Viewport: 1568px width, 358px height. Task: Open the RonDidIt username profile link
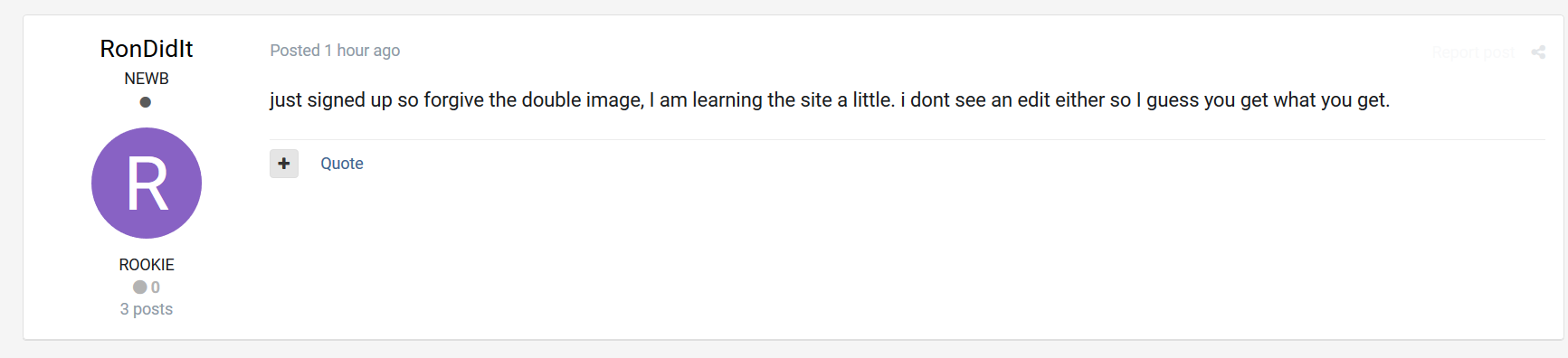click(x=147, y=49)
